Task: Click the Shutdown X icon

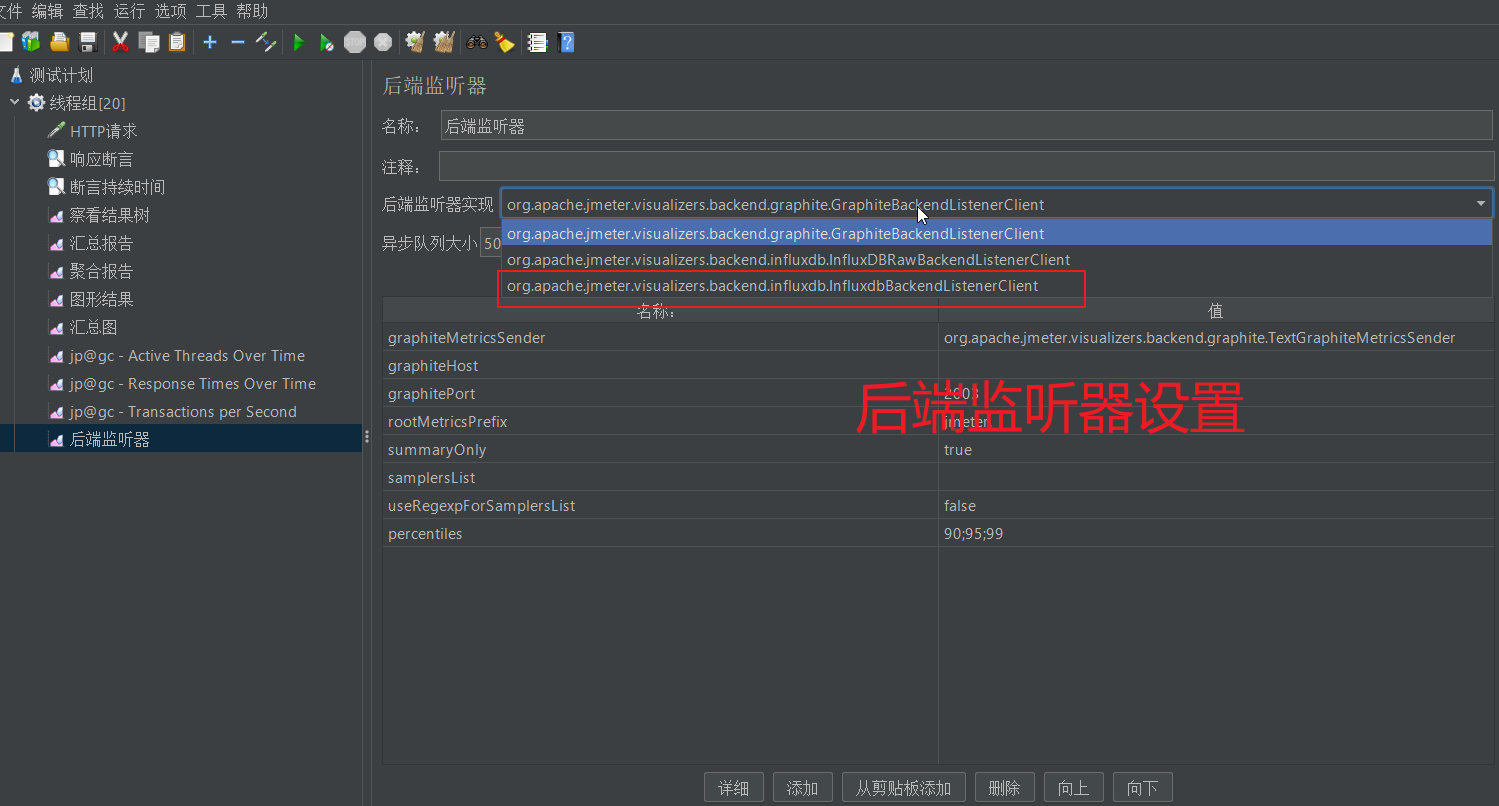Action: point(383,42)
